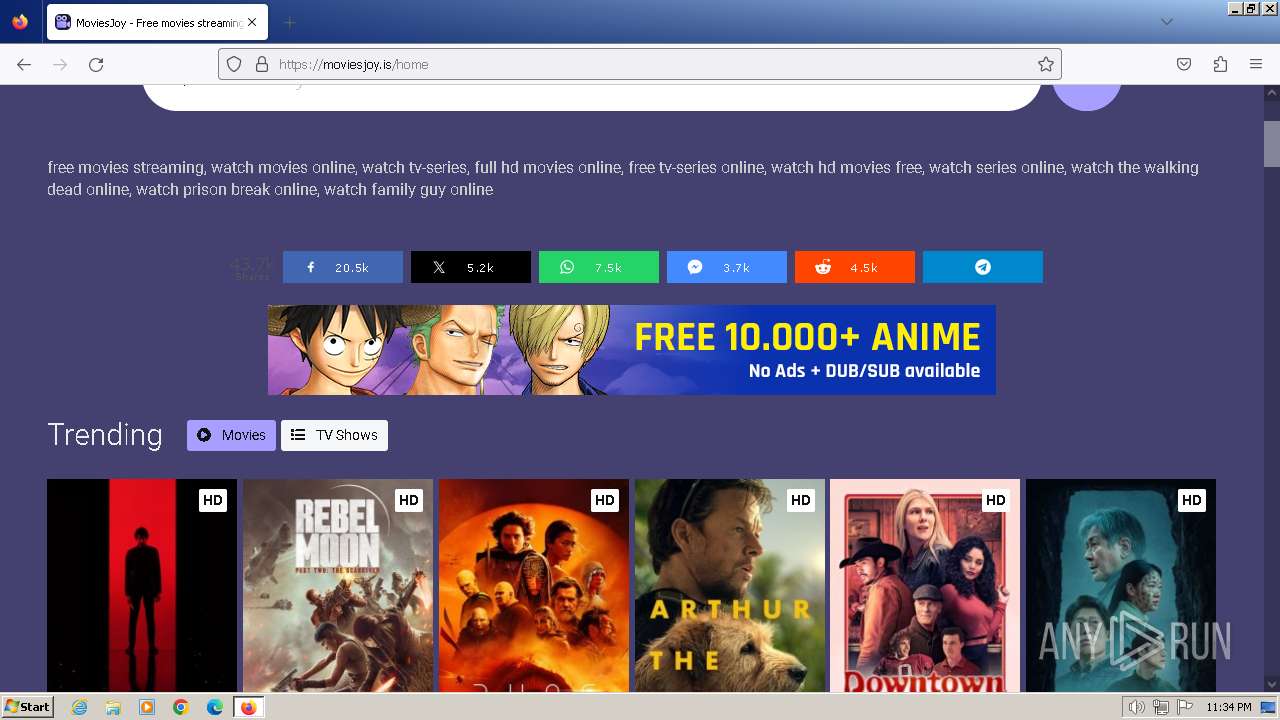Share on Reddit button showing 4.5k

click(x=855, y=267)
